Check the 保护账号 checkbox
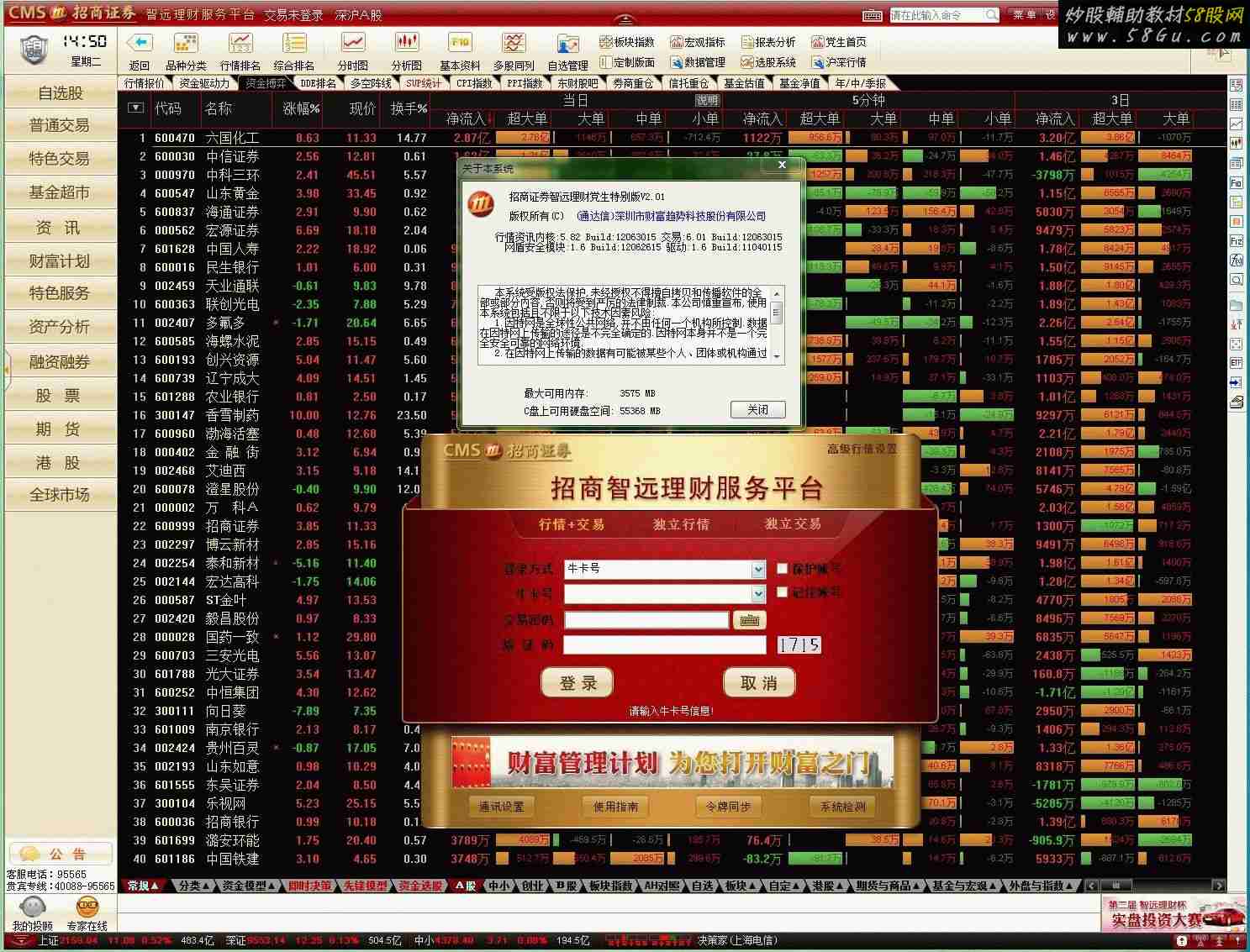 [782, 569]
